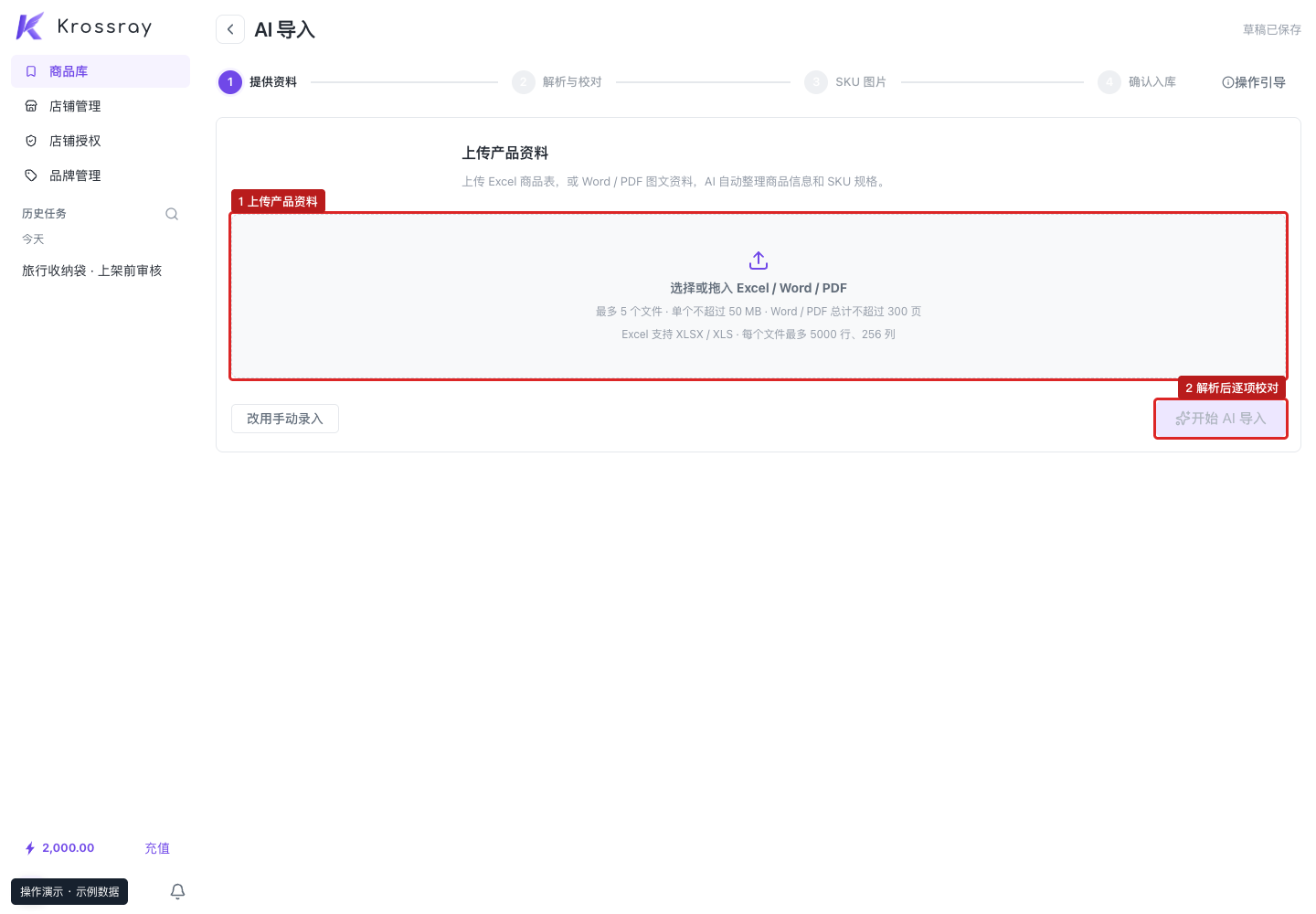Click the 店铺授权 shield icon
Screen dimensions: 1316x914
coord(31,141)
